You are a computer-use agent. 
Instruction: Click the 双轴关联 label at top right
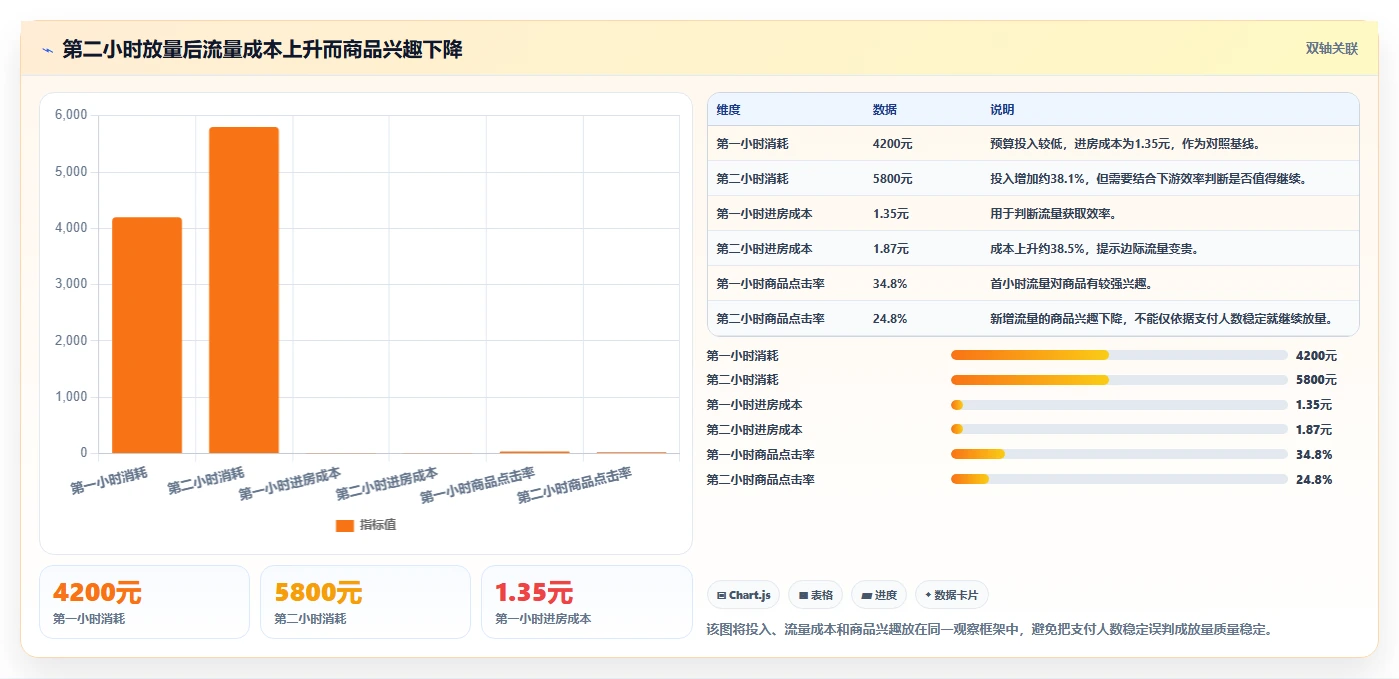coord(1332,49)
